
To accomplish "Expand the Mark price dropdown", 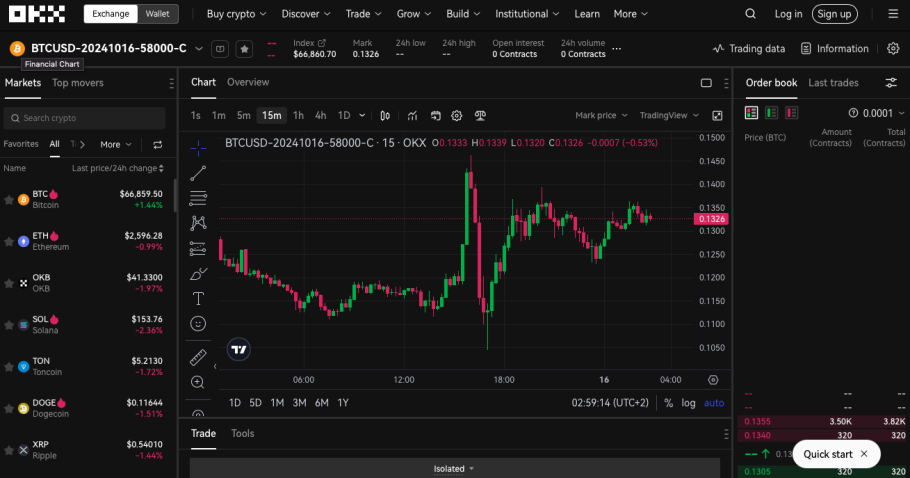I will pos(601,115).
